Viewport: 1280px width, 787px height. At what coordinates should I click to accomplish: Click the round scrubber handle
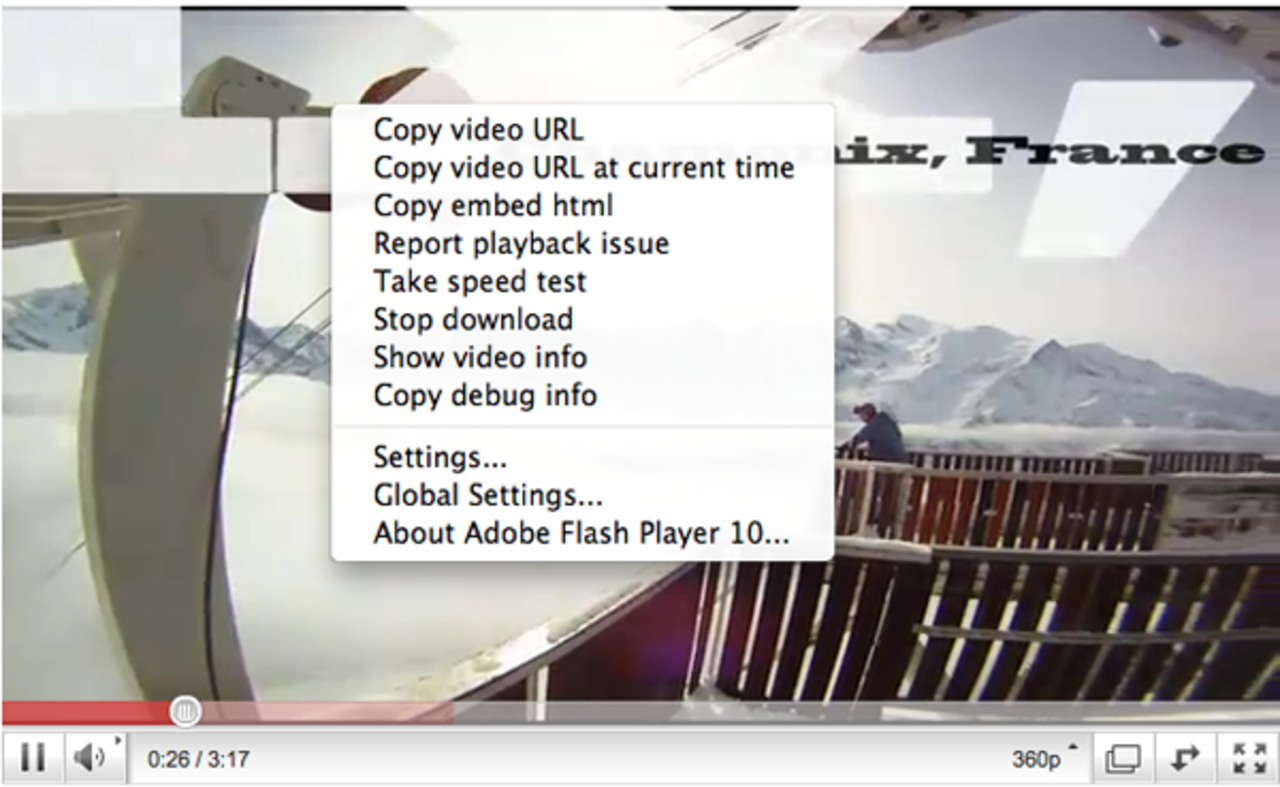[185, 711]
